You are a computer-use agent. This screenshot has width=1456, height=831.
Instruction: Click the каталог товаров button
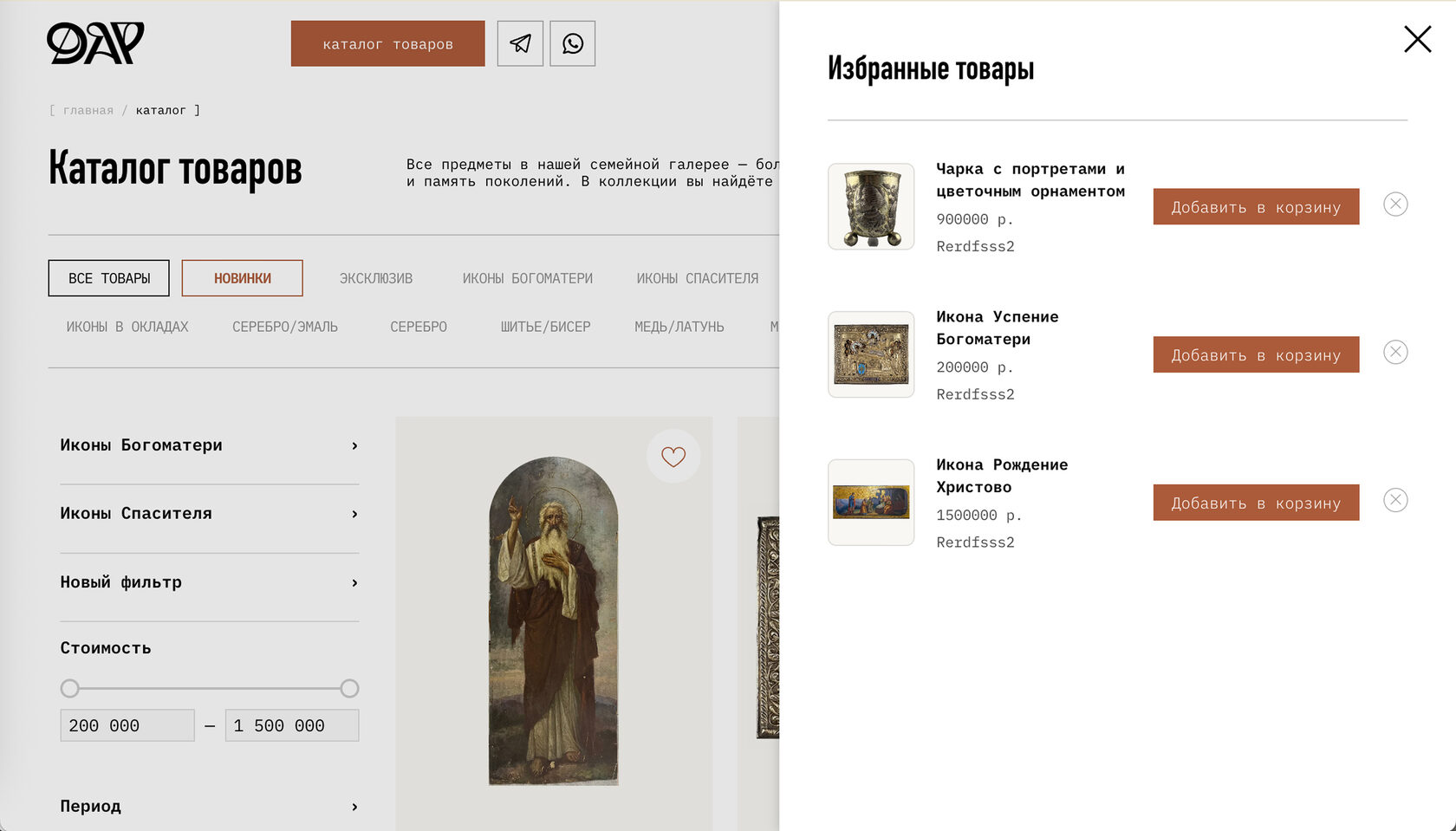click(x=388, y=43)
